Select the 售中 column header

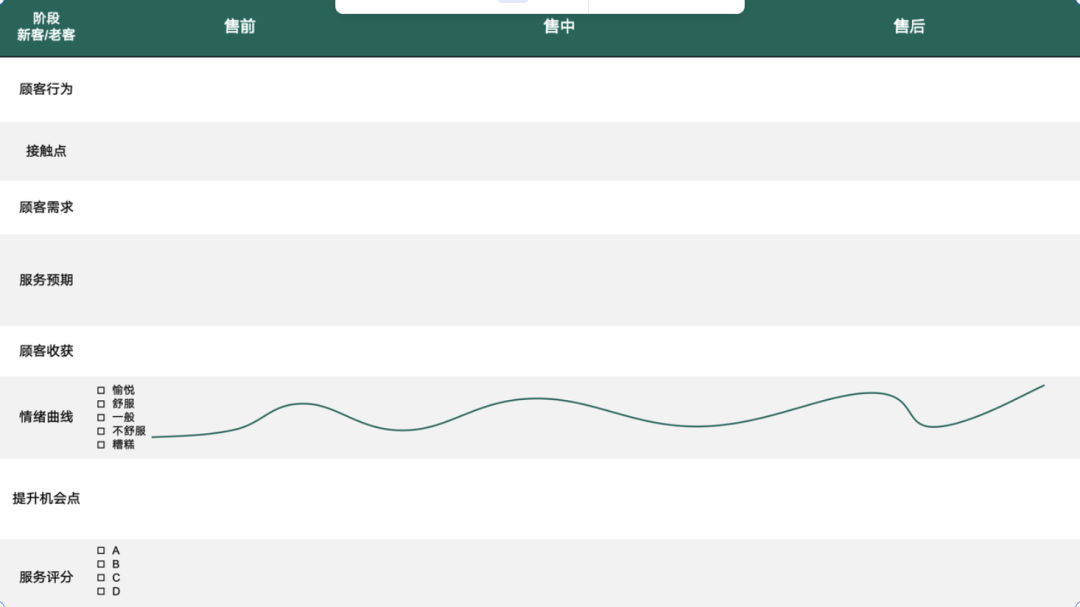point(559,26)
